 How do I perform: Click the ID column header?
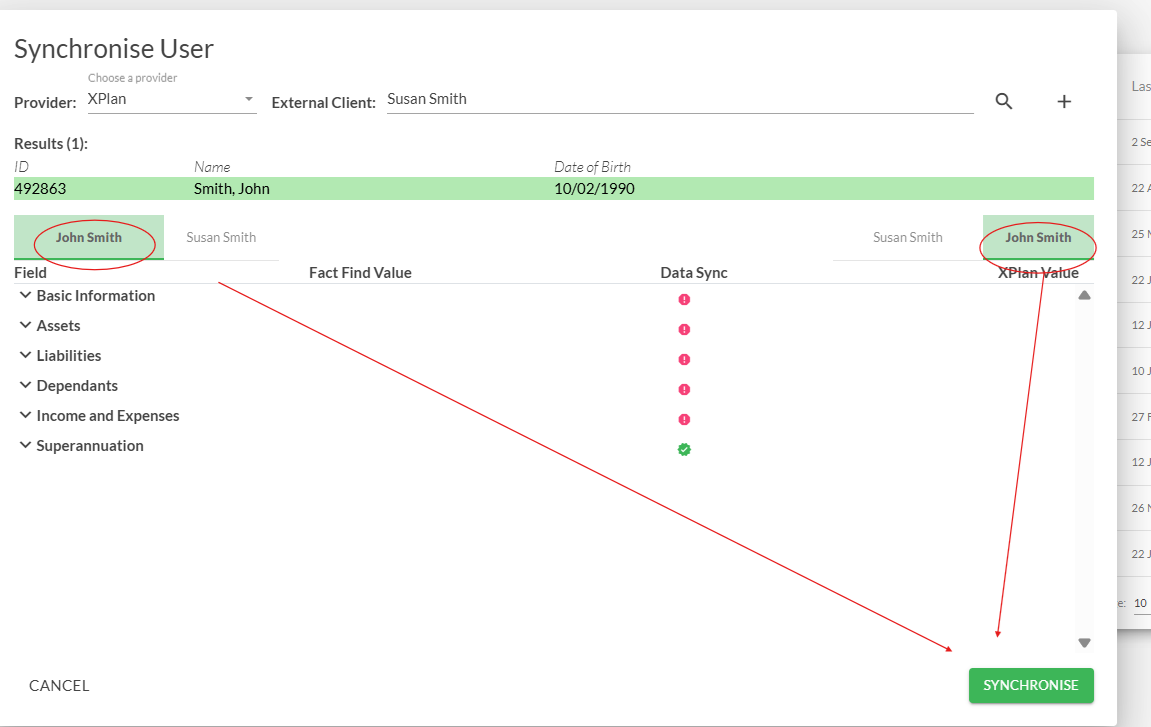(21, 167)
